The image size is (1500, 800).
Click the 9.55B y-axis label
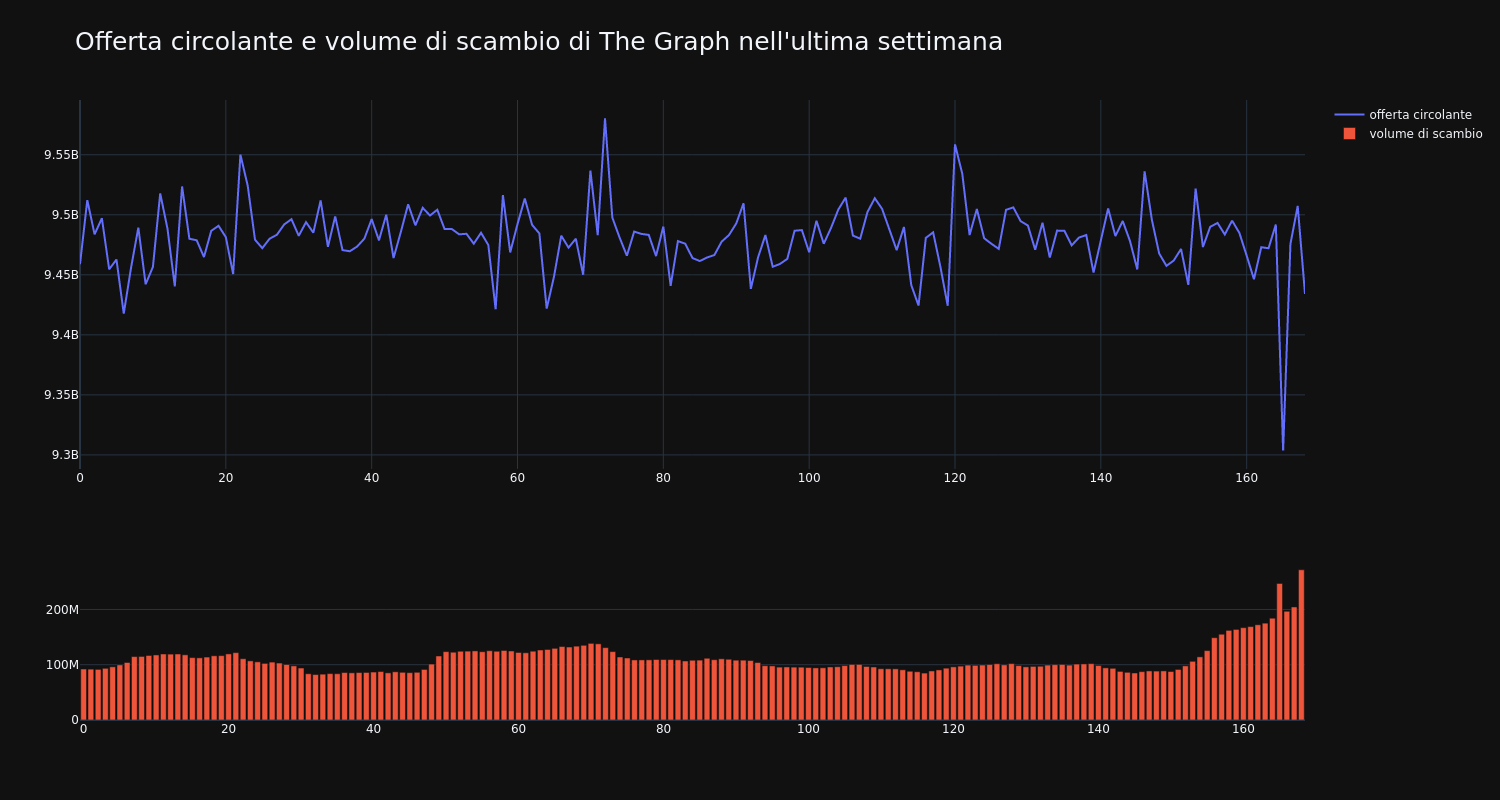click(x=60, y=155)
